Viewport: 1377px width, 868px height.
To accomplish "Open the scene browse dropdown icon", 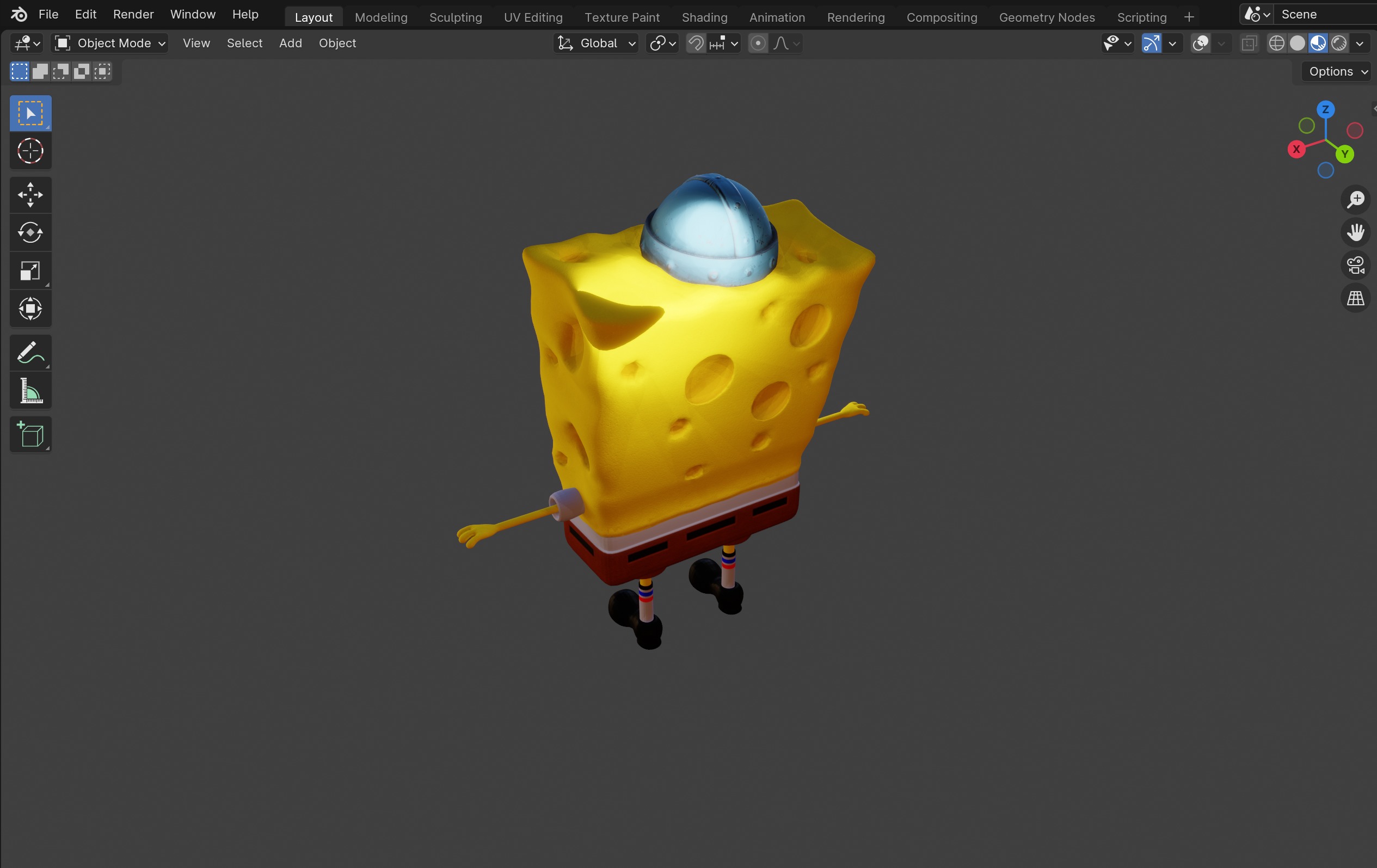I will coord(1257,14).
